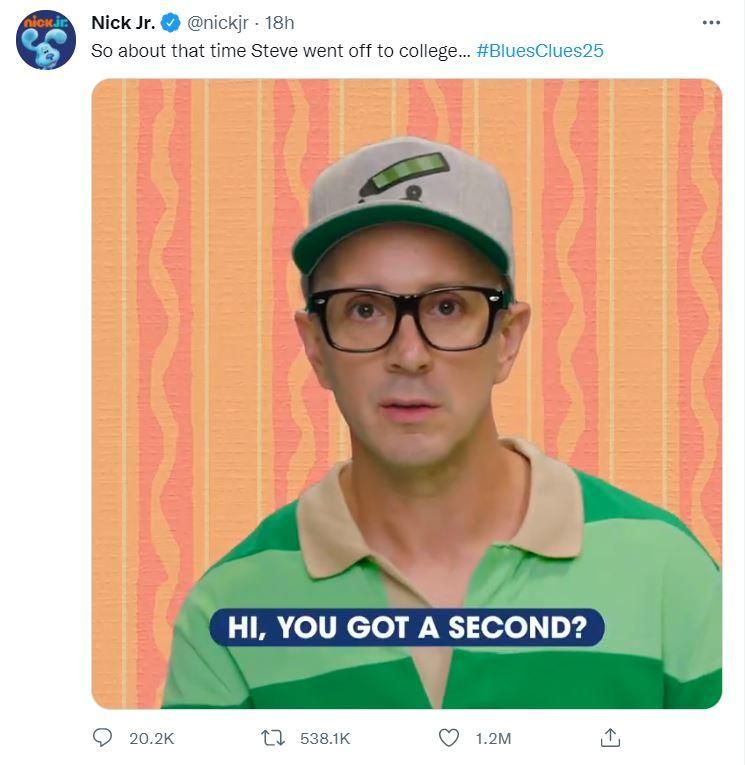The width and height of the screenshot is (745, 765).
Task: Click the reply speech bubble icon
Action: point(103,738)
